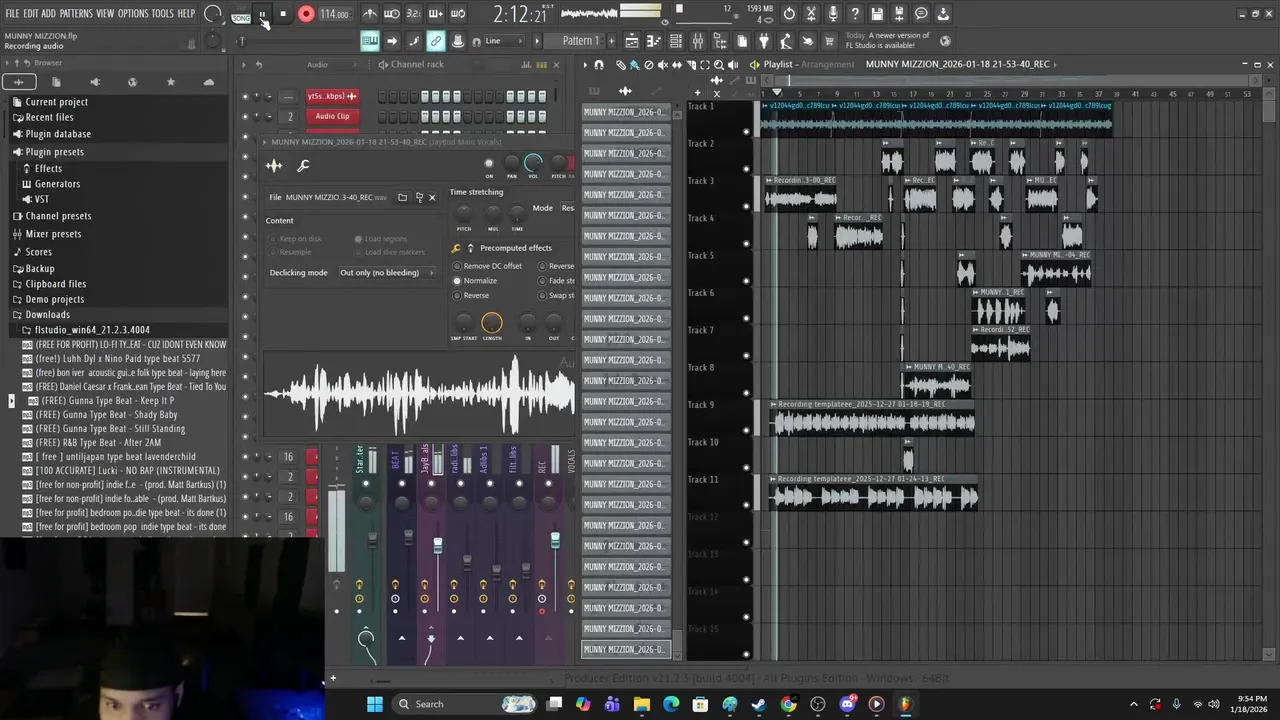Click the stop button in transport
Image resolution: width=1280 pixels, height=720 pixels.
(283, 14)
